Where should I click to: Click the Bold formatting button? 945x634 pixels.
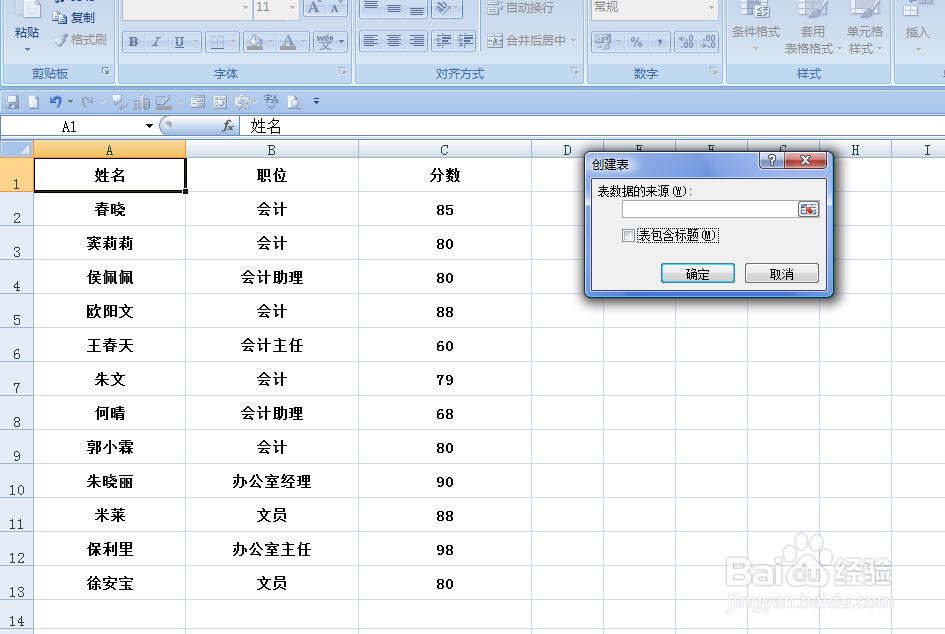[x=133, y=42]
